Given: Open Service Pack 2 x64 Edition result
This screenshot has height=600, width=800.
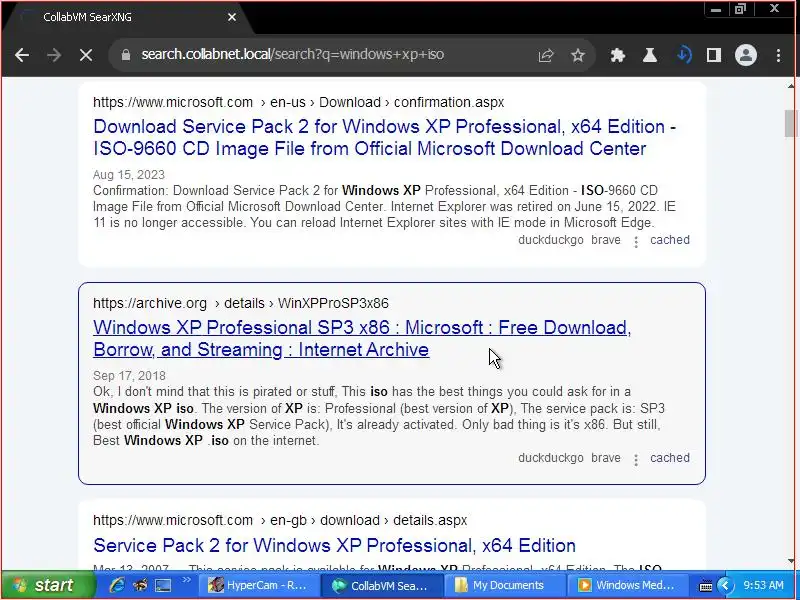Looking at the screenshot, I should (x=334, y=545).
